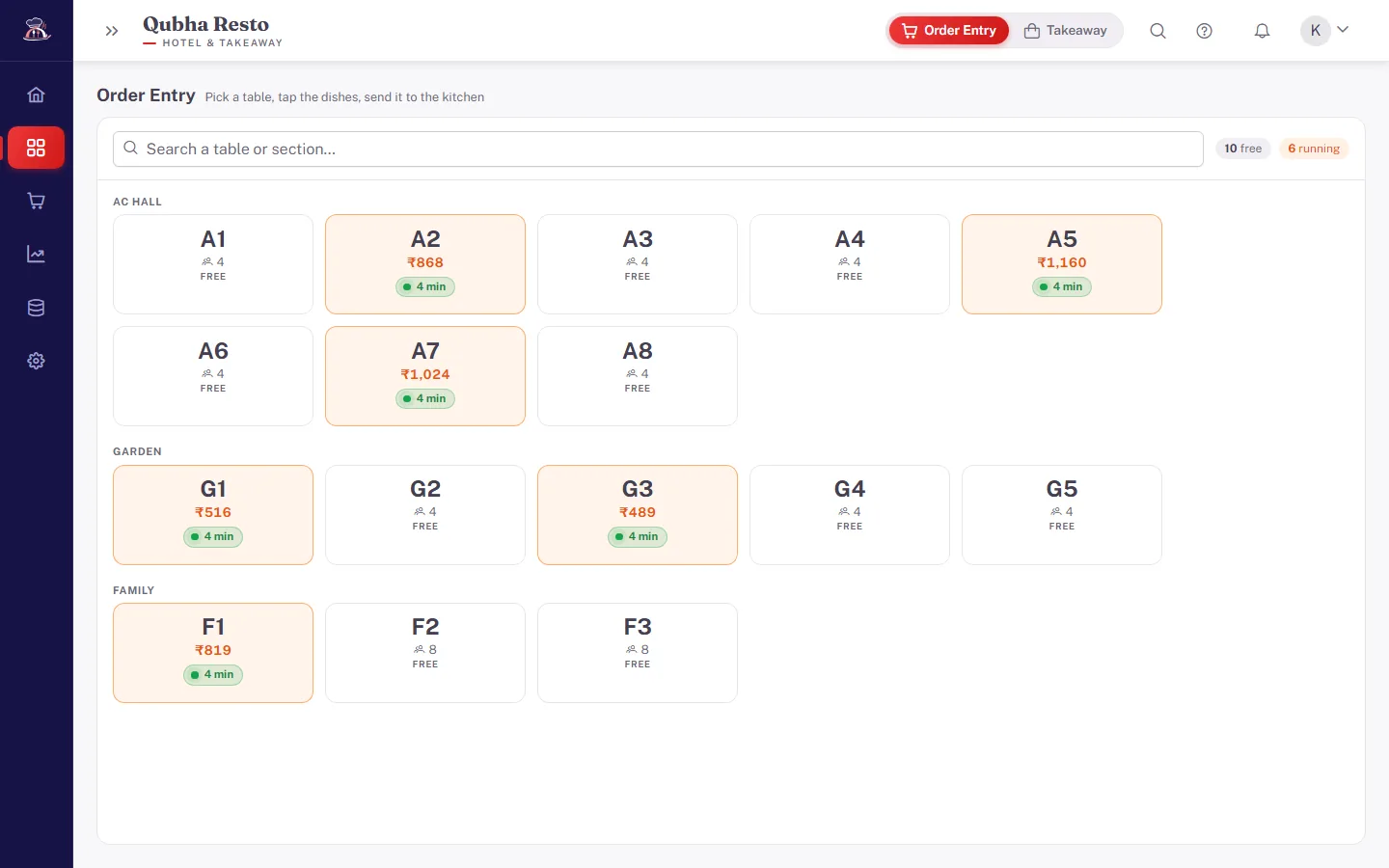Open the notifications bell

[1262, 31]
